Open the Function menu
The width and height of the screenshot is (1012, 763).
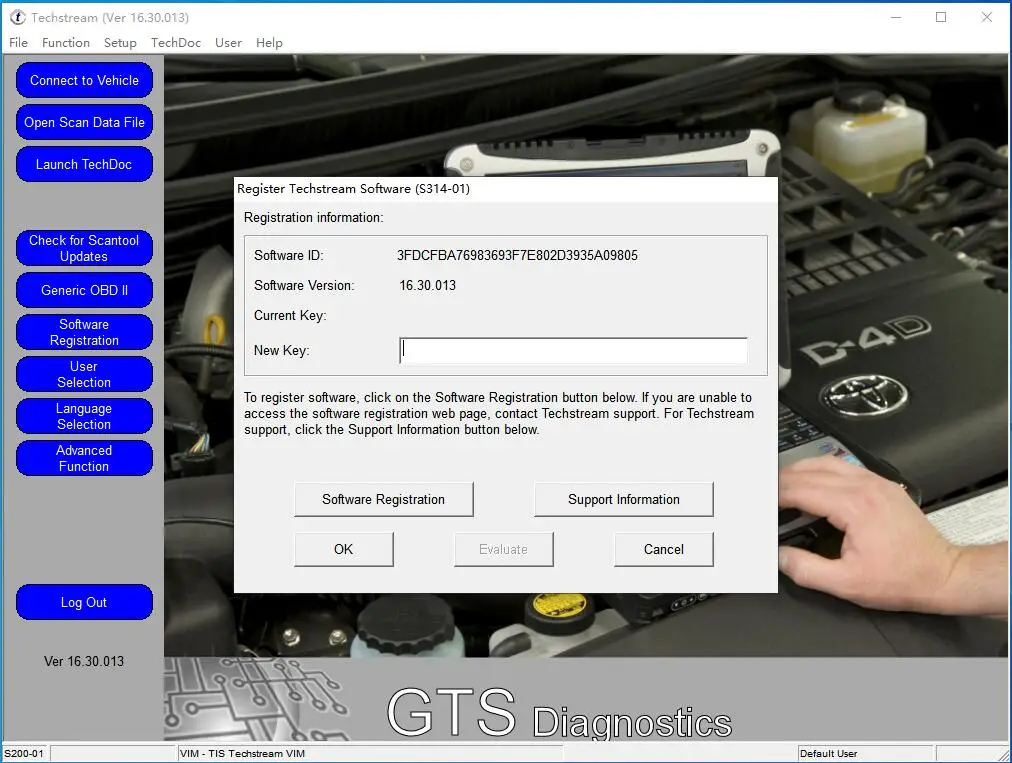click(x=66, y=43)
